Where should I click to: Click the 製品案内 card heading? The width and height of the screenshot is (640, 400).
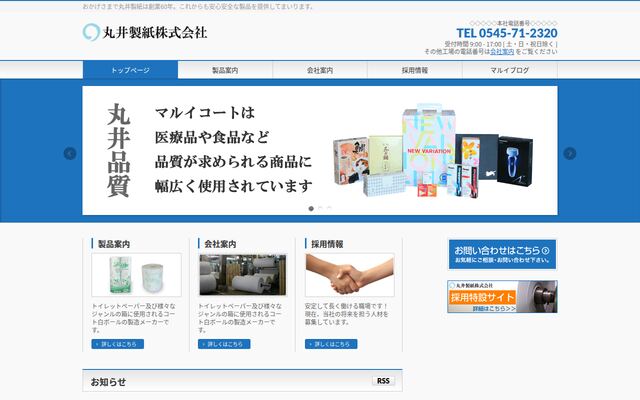114,244
